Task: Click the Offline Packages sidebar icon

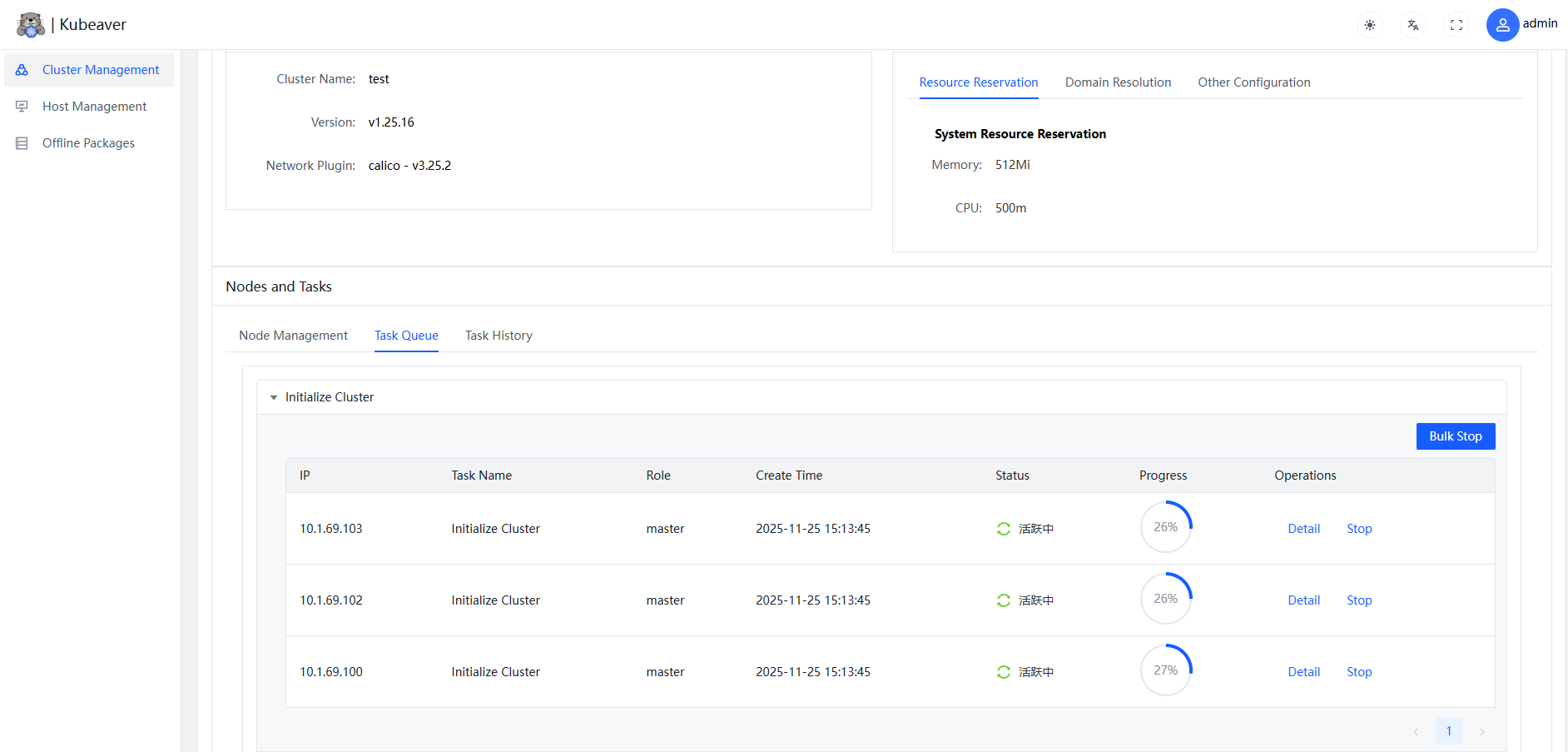Action: coord(22,143)
